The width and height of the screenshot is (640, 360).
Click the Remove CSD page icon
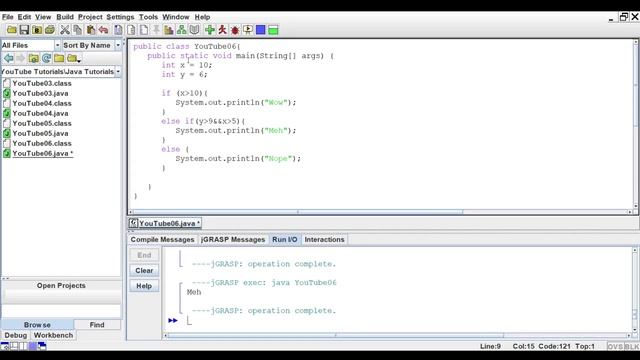tap(131, 30)
